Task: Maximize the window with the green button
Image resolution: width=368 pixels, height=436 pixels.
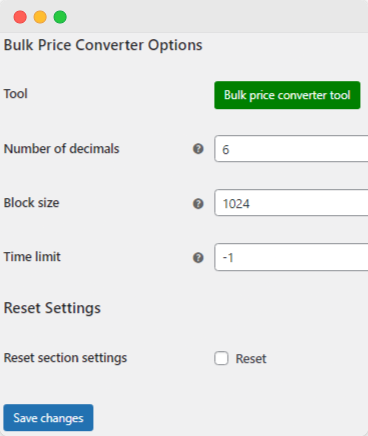Action: tap(60, 17)
